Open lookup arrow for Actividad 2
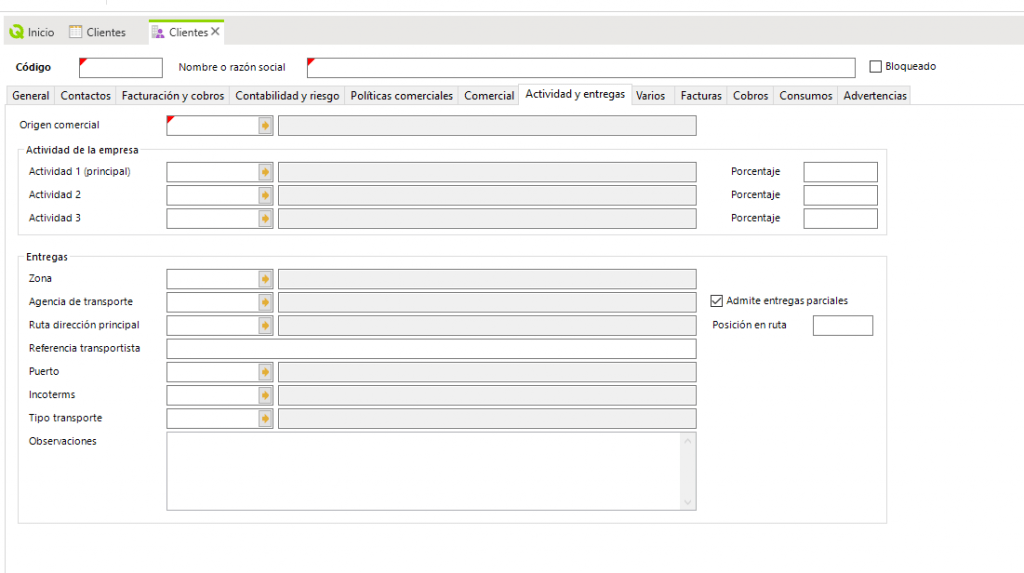Screen dimensions: 1024x573 [265, 195]
